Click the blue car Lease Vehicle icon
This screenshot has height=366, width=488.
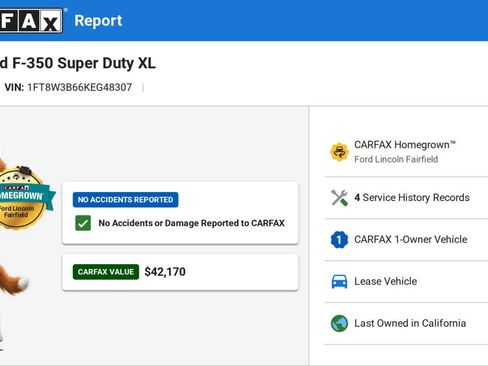(x=339, y=281)
